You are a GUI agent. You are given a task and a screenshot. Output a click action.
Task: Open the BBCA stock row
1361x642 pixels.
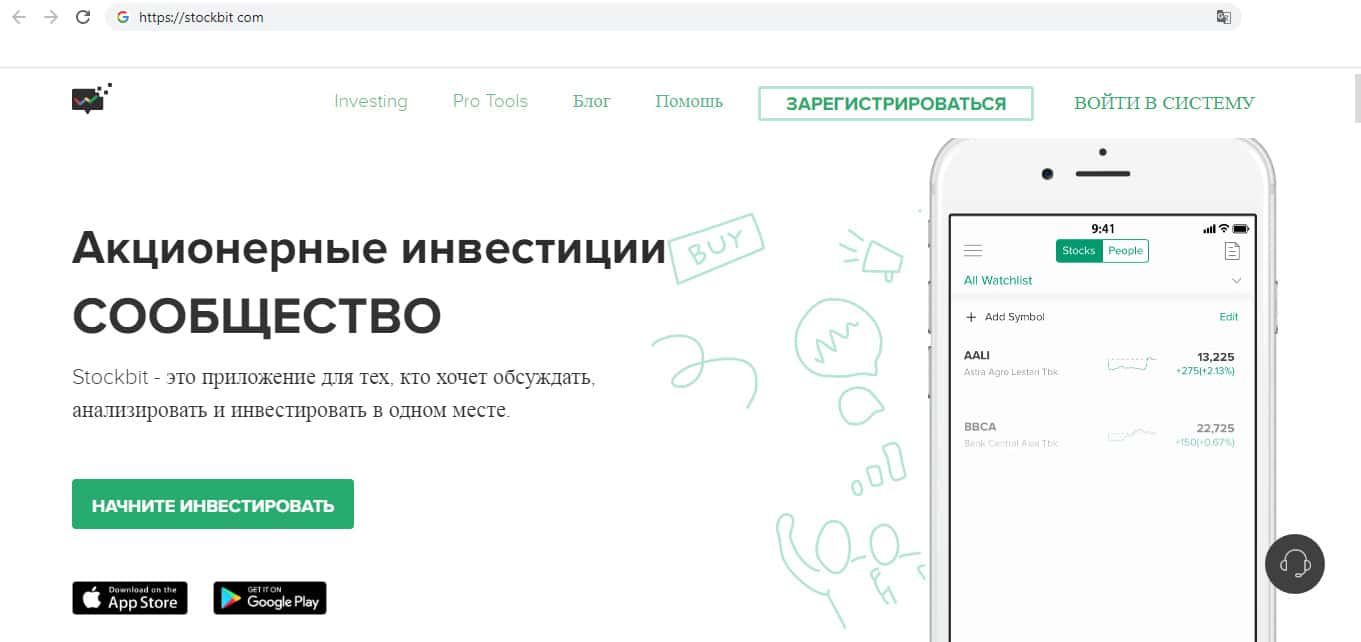point(1101,434)
